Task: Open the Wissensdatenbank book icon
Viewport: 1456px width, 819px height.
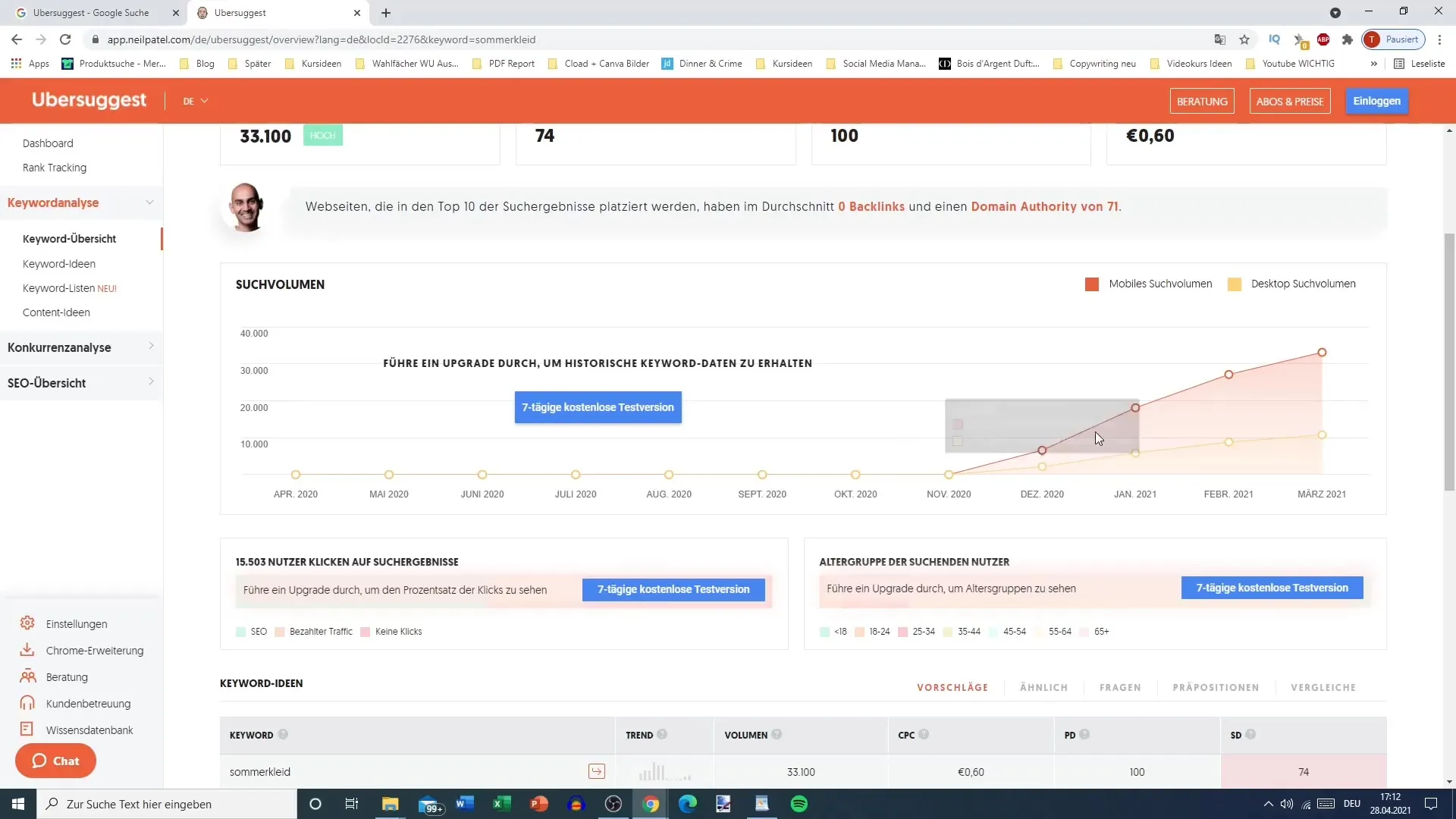Action: point(27,729)
